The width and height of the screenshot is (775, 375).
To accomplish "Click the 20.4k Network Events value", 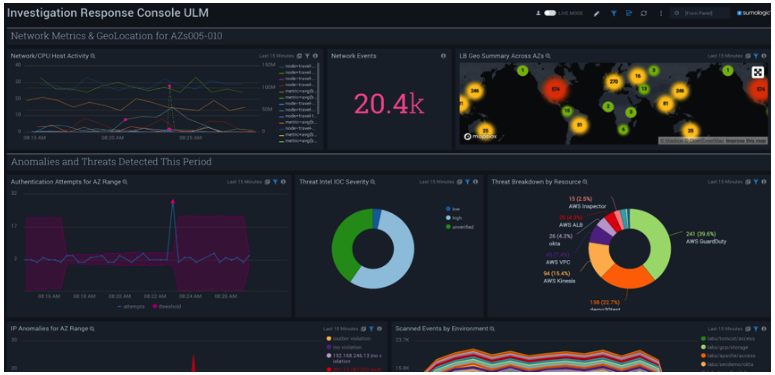I will pyautogui.click(x=389, y=104).
